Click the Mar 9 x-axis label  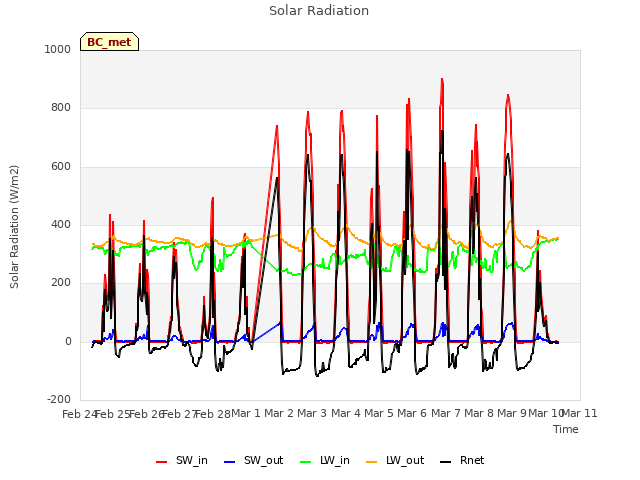tap(512, 413)
